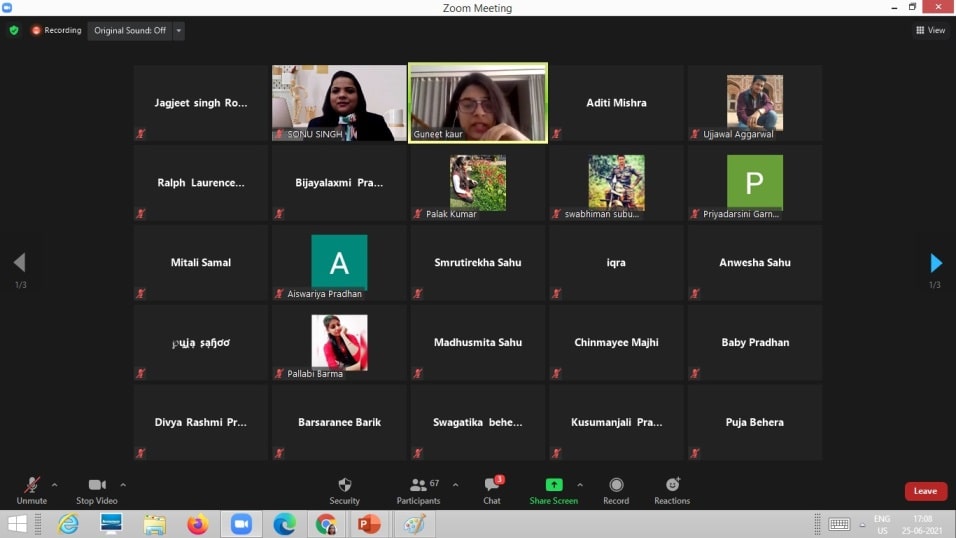Start recording with the Record icon
Screen dimensions: 956x538
616,486
